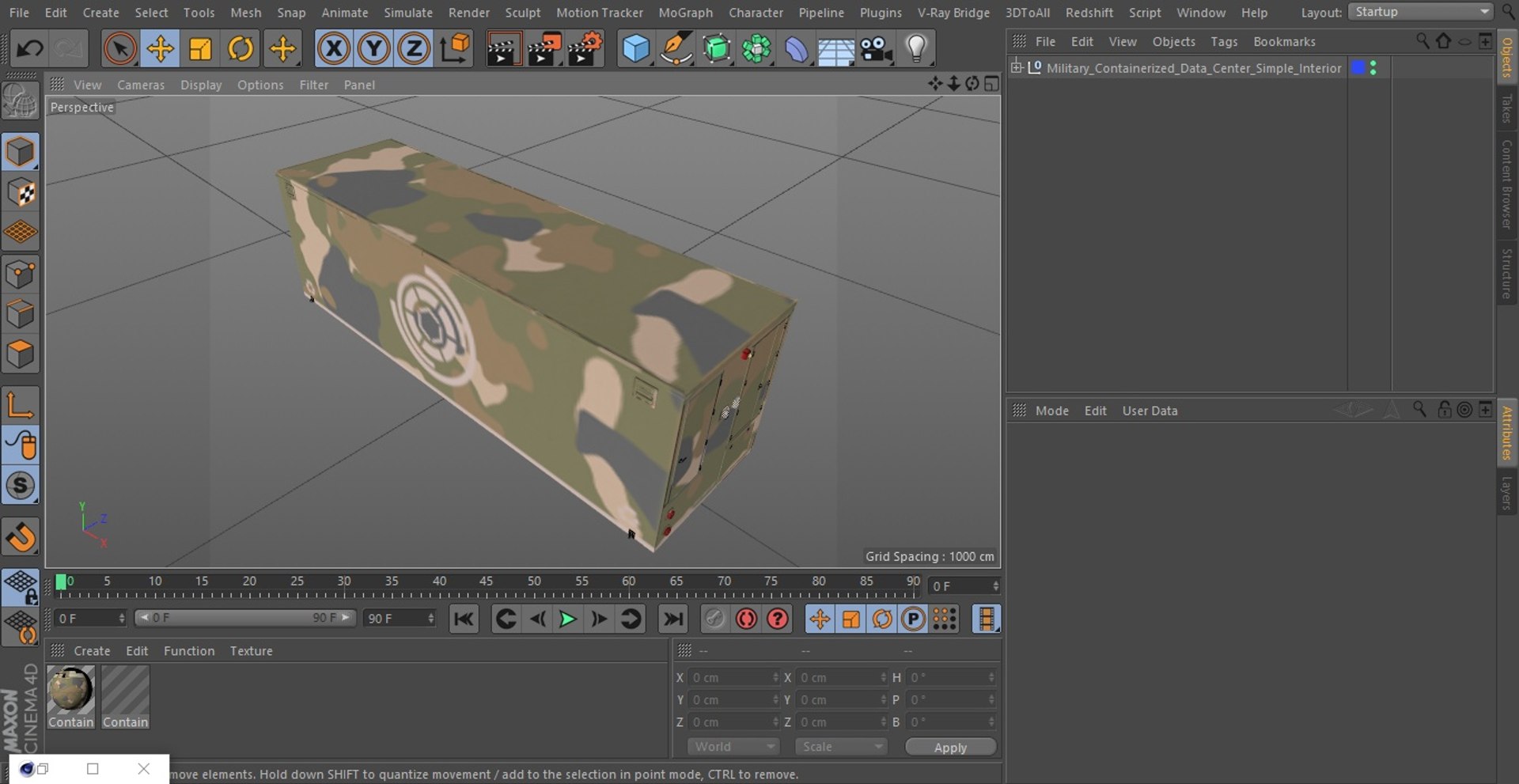Image resolution: width=1519 pixels, height=784 pixels.
Task: Switch to Edges mode
Action: tap(21, 314)
